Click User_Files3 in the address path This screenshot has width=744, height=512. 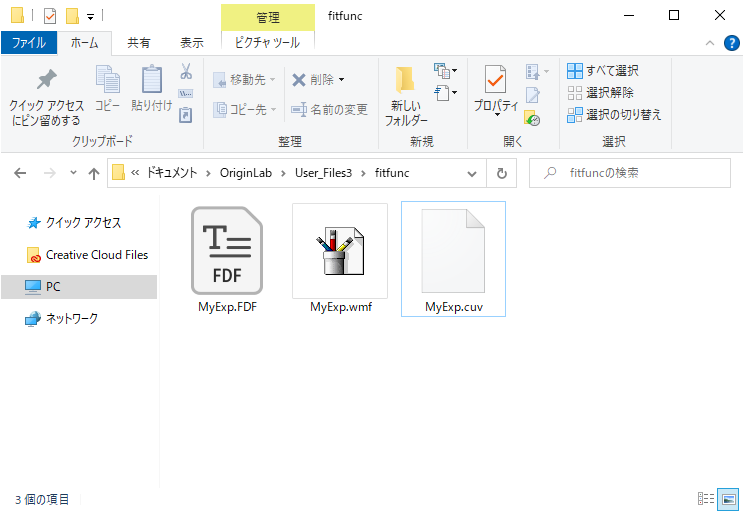coord(324,173)
